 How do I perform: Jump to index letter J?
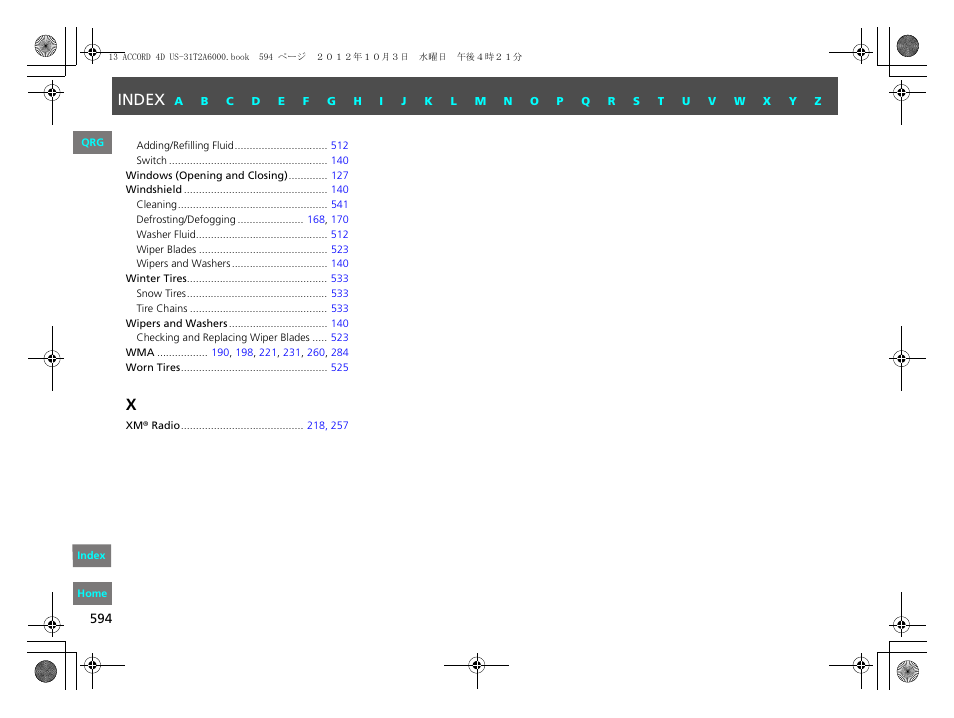tap(403, 101)
